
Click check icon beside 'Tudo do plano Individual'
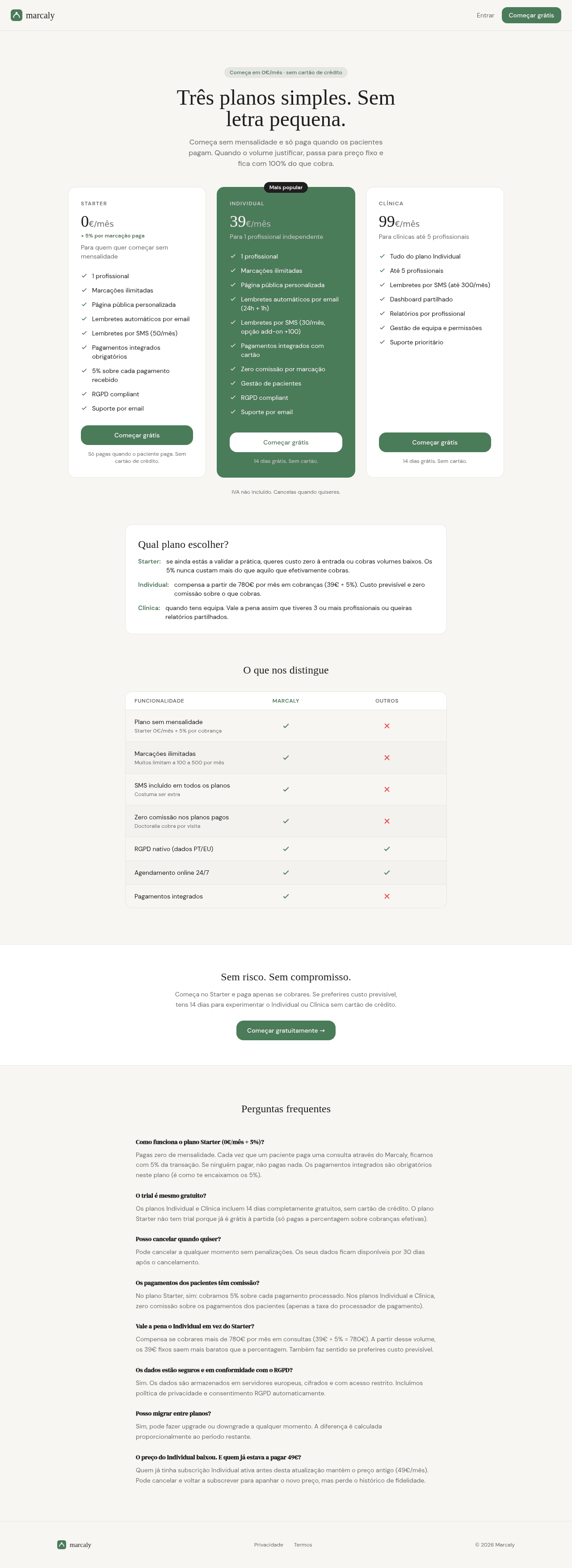point(382,256)
